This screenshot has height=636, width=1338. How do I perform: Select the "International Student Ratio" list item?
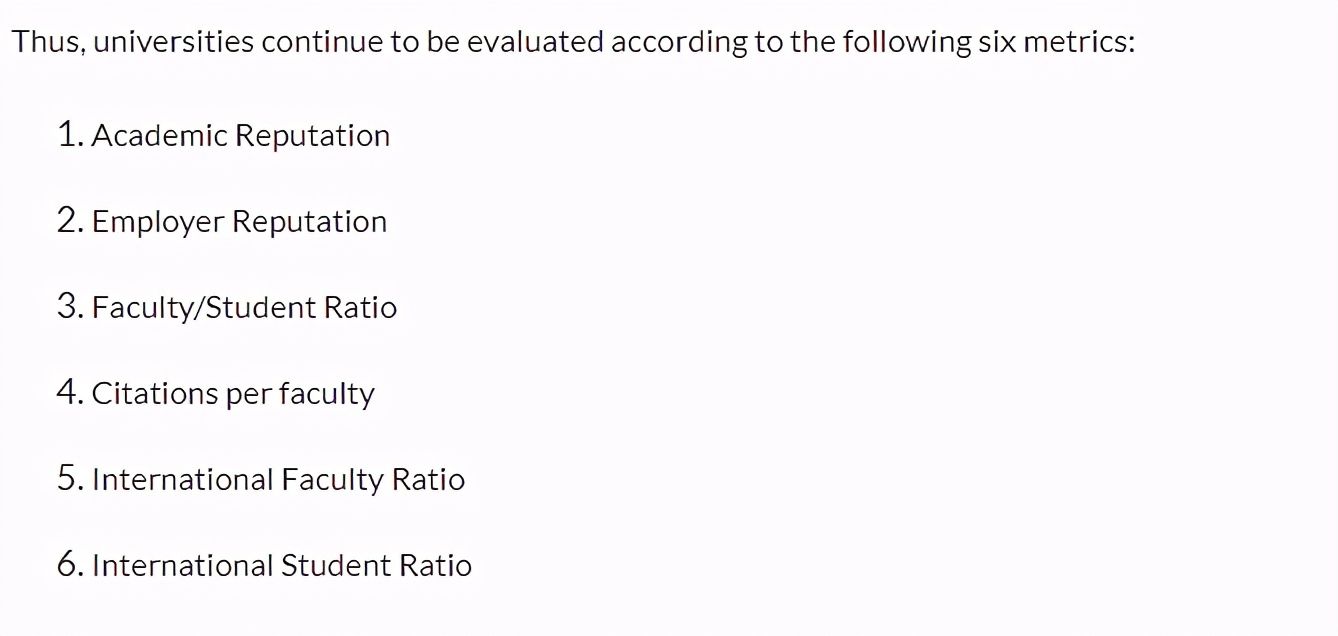pos(281,566)
